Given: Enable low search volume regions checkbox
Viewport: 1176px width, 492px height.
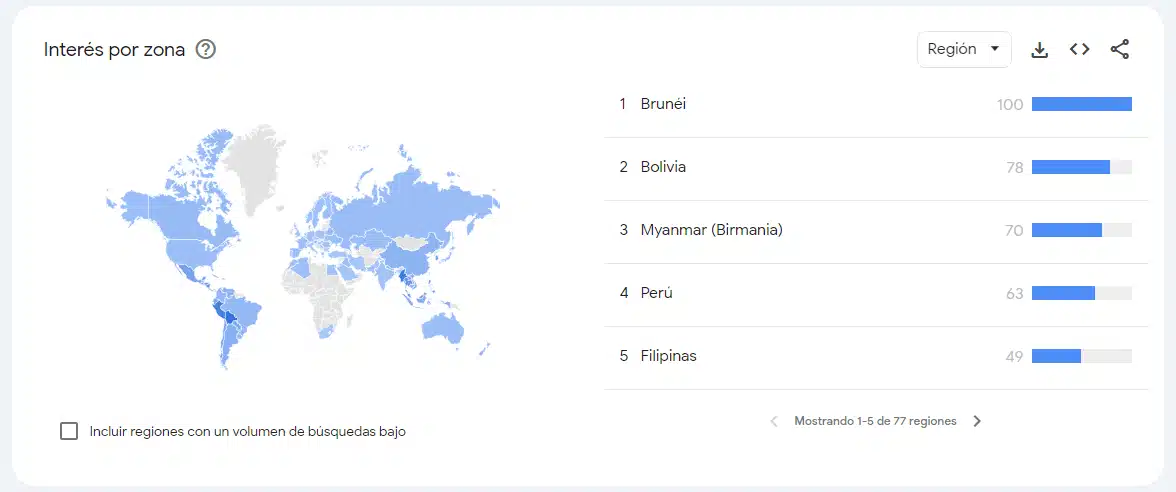Looking at the screenshot, I should (x=69, y=431).
